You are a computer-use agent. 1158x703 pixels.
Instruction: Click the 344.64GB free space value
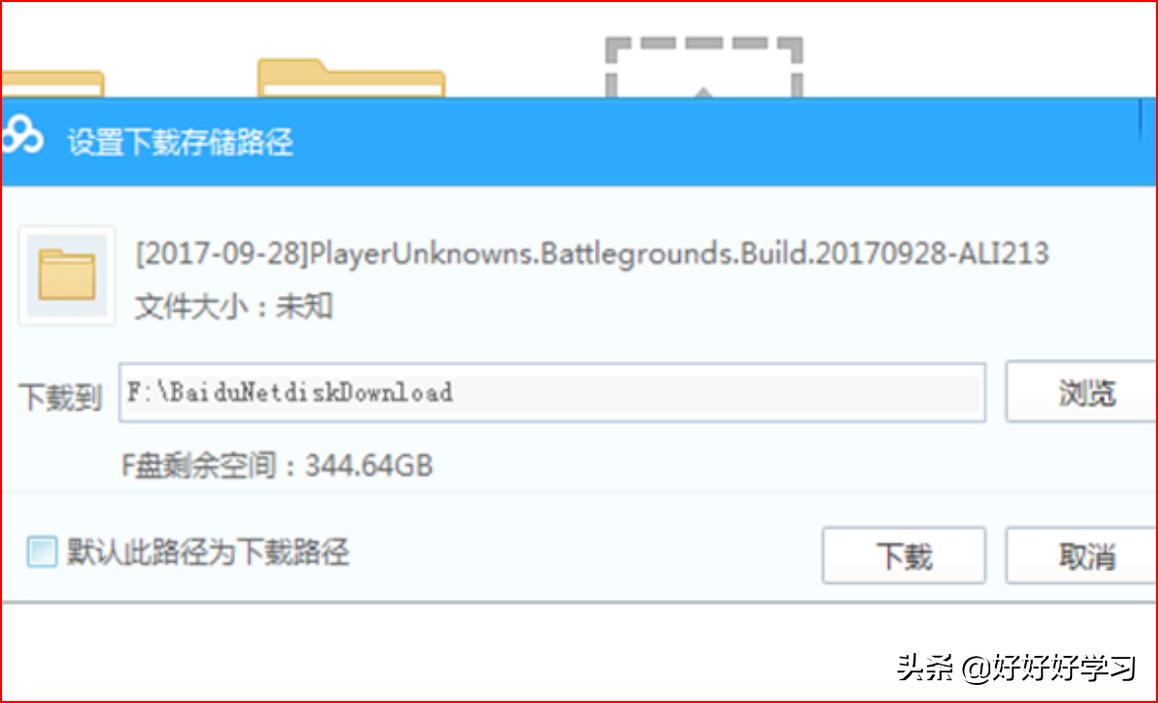pyautogui.click(x=369, y=466)
